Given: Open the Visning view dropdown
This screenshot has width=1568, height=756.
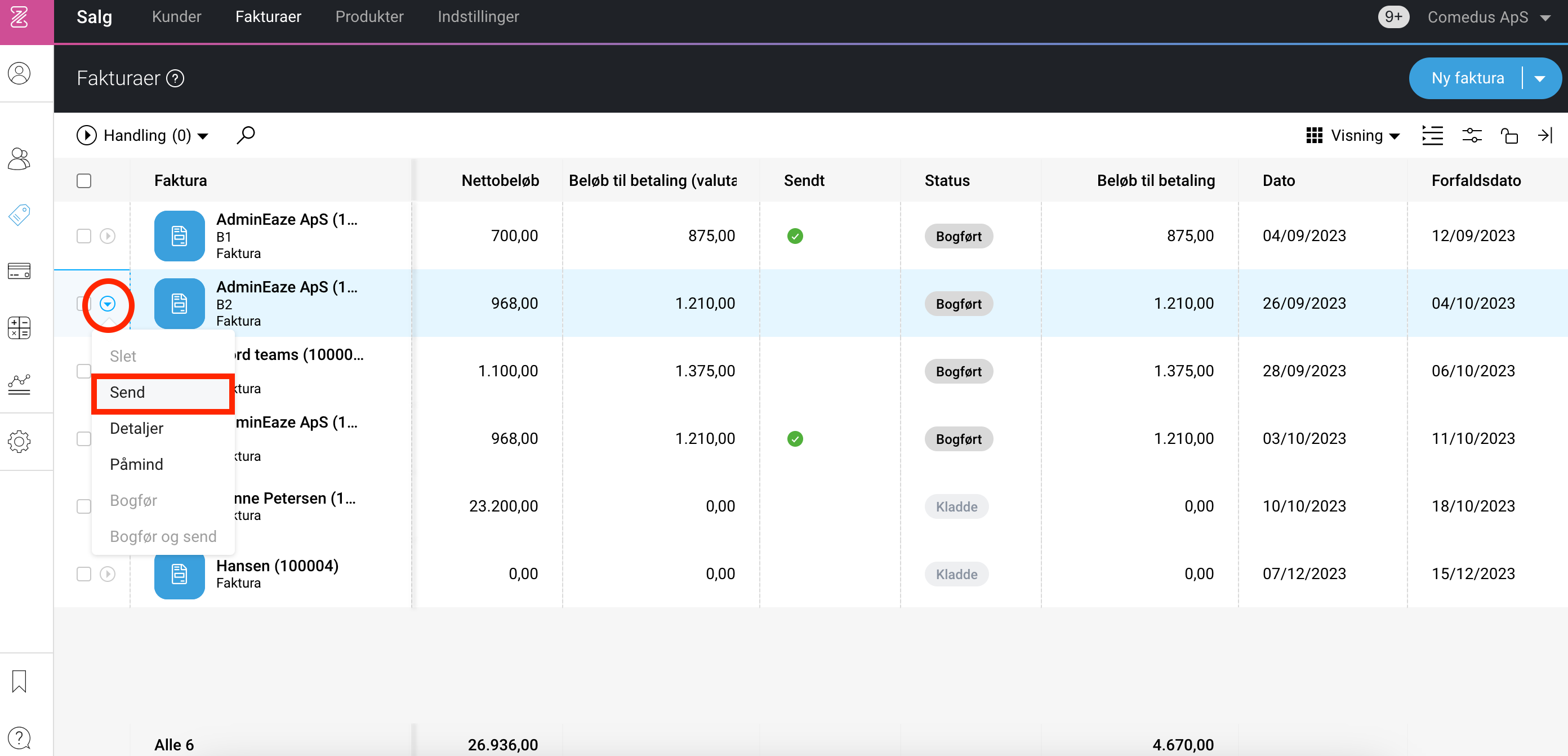Looking at the screenshot, I should pos(1354,135).
